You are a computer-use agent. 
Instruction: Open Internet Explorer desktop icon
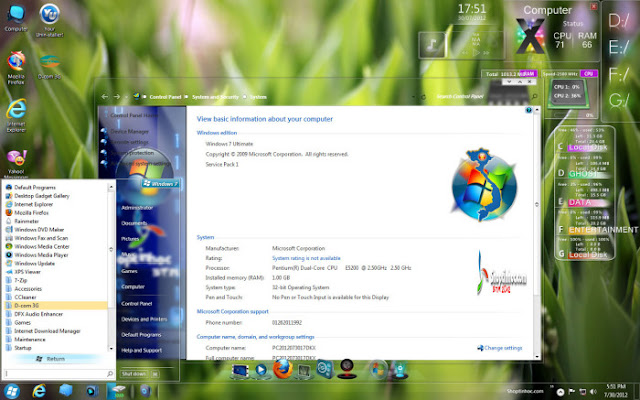(16, 116)
